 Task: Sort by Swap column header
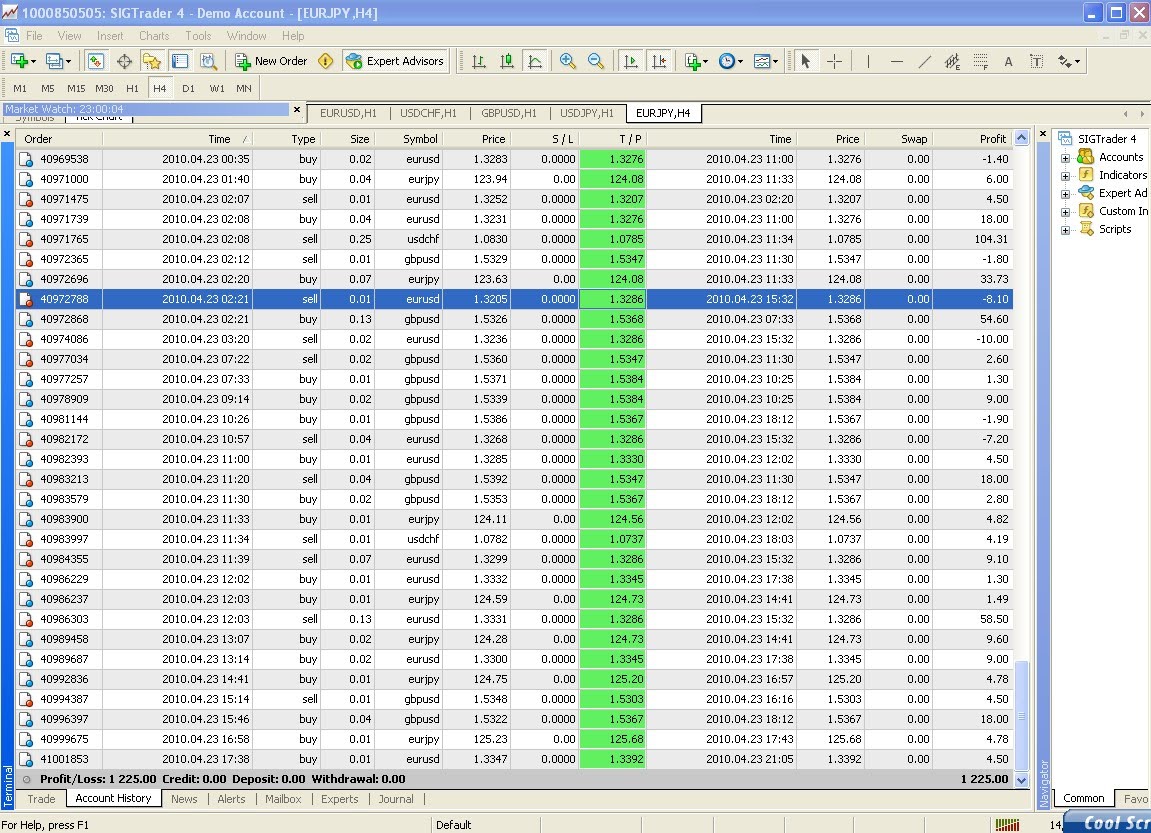[898, 139]
